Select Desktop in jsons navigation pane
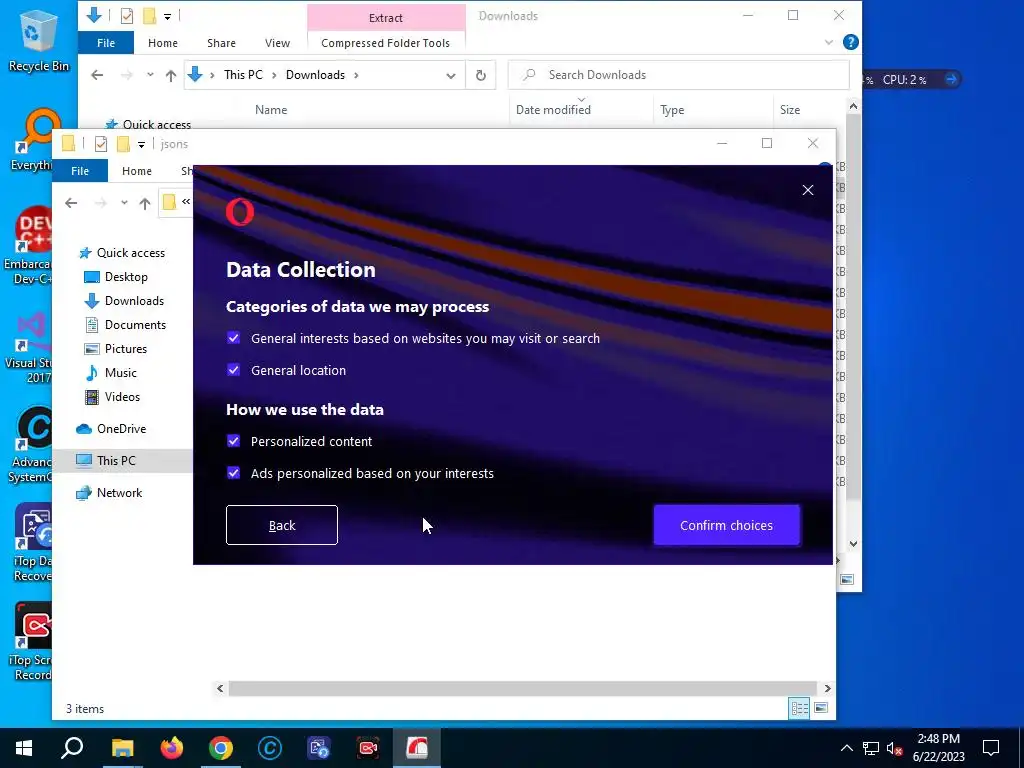 pos(126,277)
